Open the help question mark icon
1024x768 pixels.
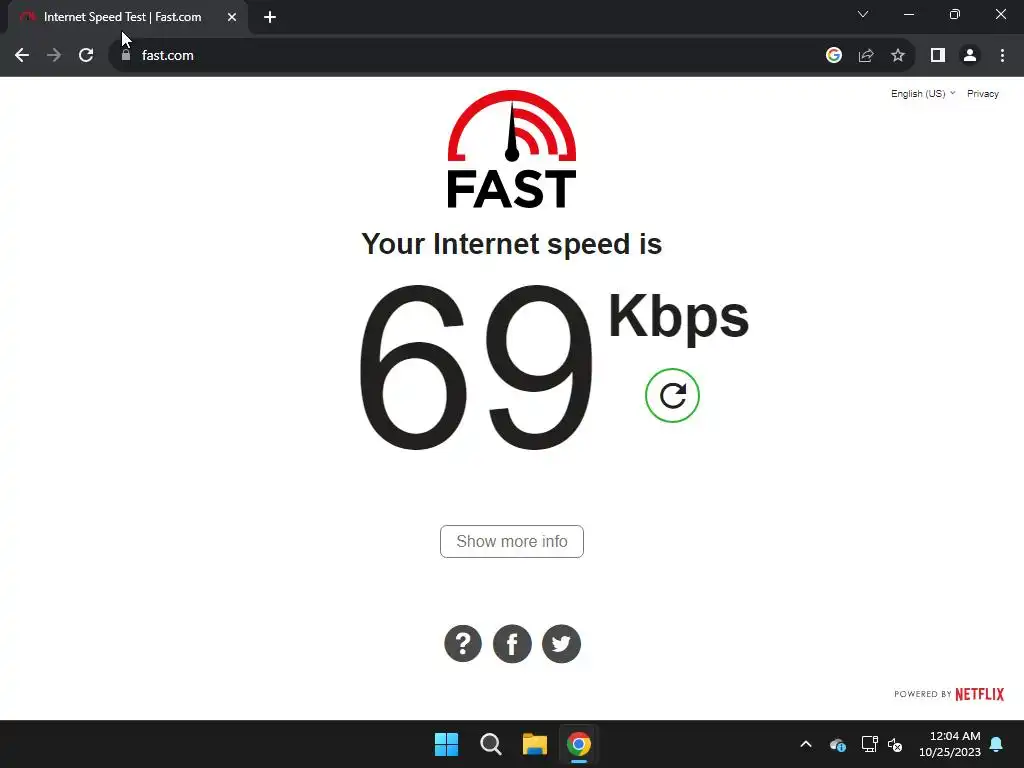[x=463, y=644]
